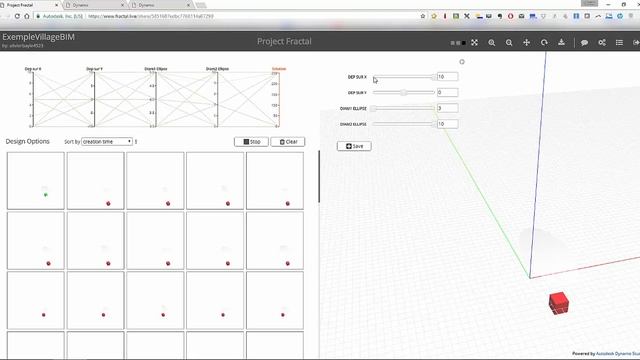The height and width of the screenshot is (360, 640).
Task: Click the DIAM1 ELLIPSE value field
Action: coord(447,108)
